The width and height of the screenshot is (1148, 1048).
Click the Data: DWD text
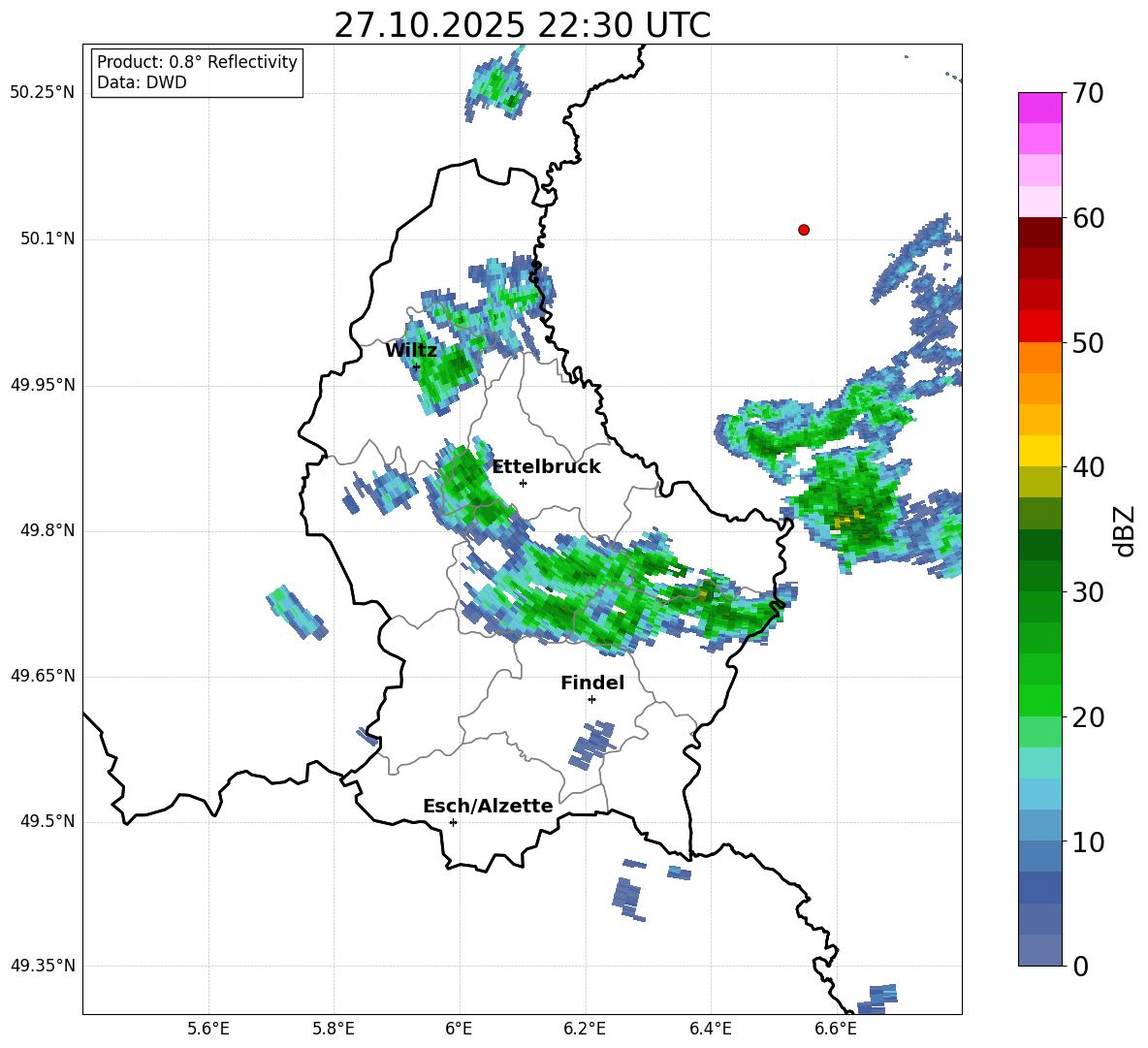tap(142, 82)
